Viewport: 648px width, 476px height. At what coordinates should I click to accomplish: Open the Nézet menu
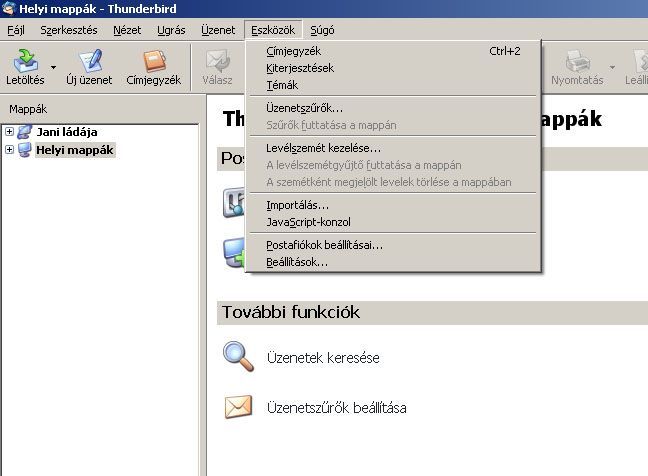127,30
